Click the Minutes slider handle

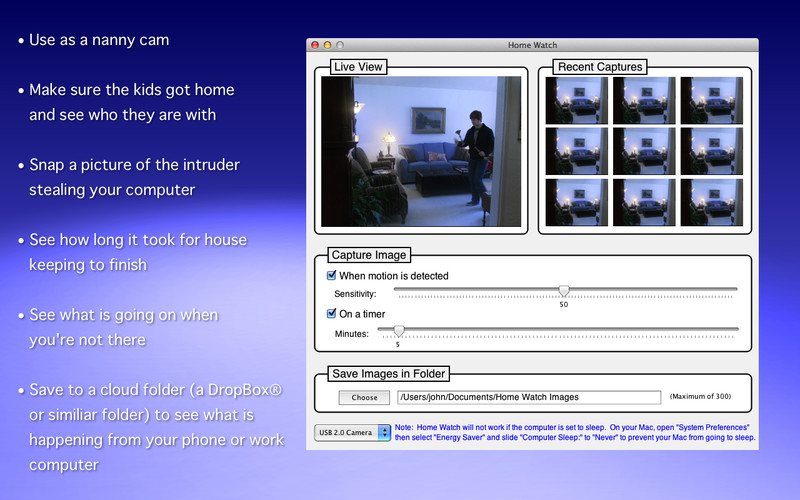398,330
